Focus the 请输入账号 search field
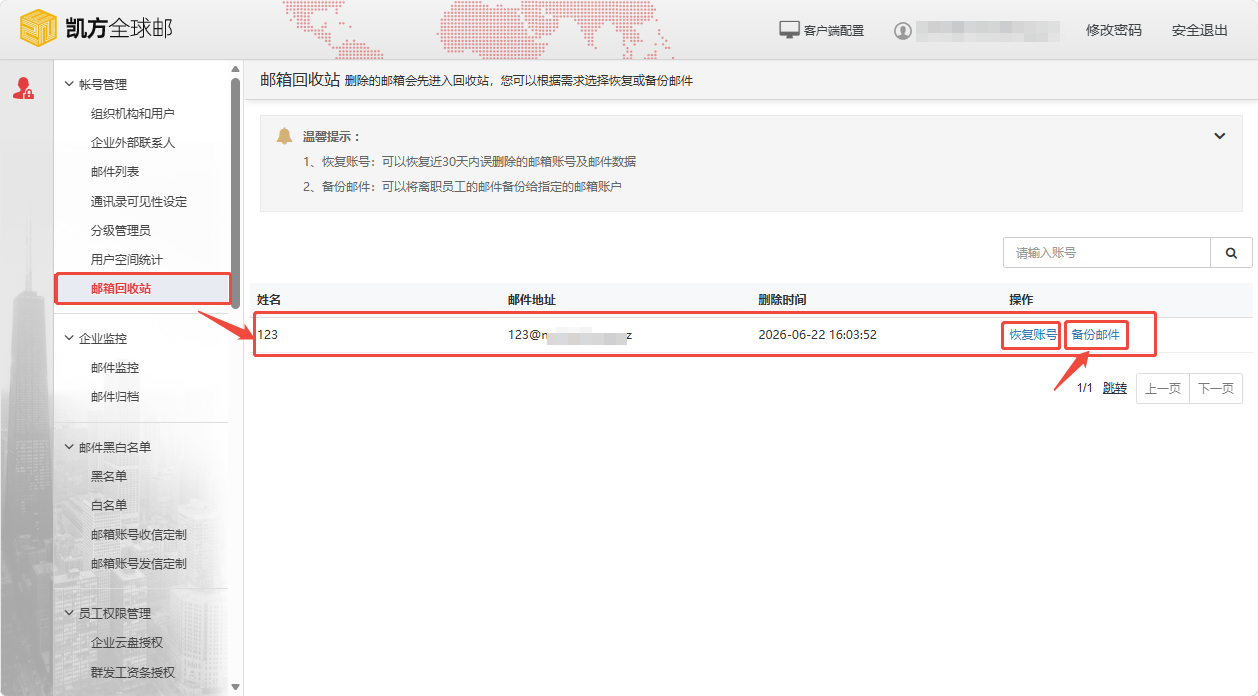This screenshot has width=1258, height=696. click(x=1107, y=253)
